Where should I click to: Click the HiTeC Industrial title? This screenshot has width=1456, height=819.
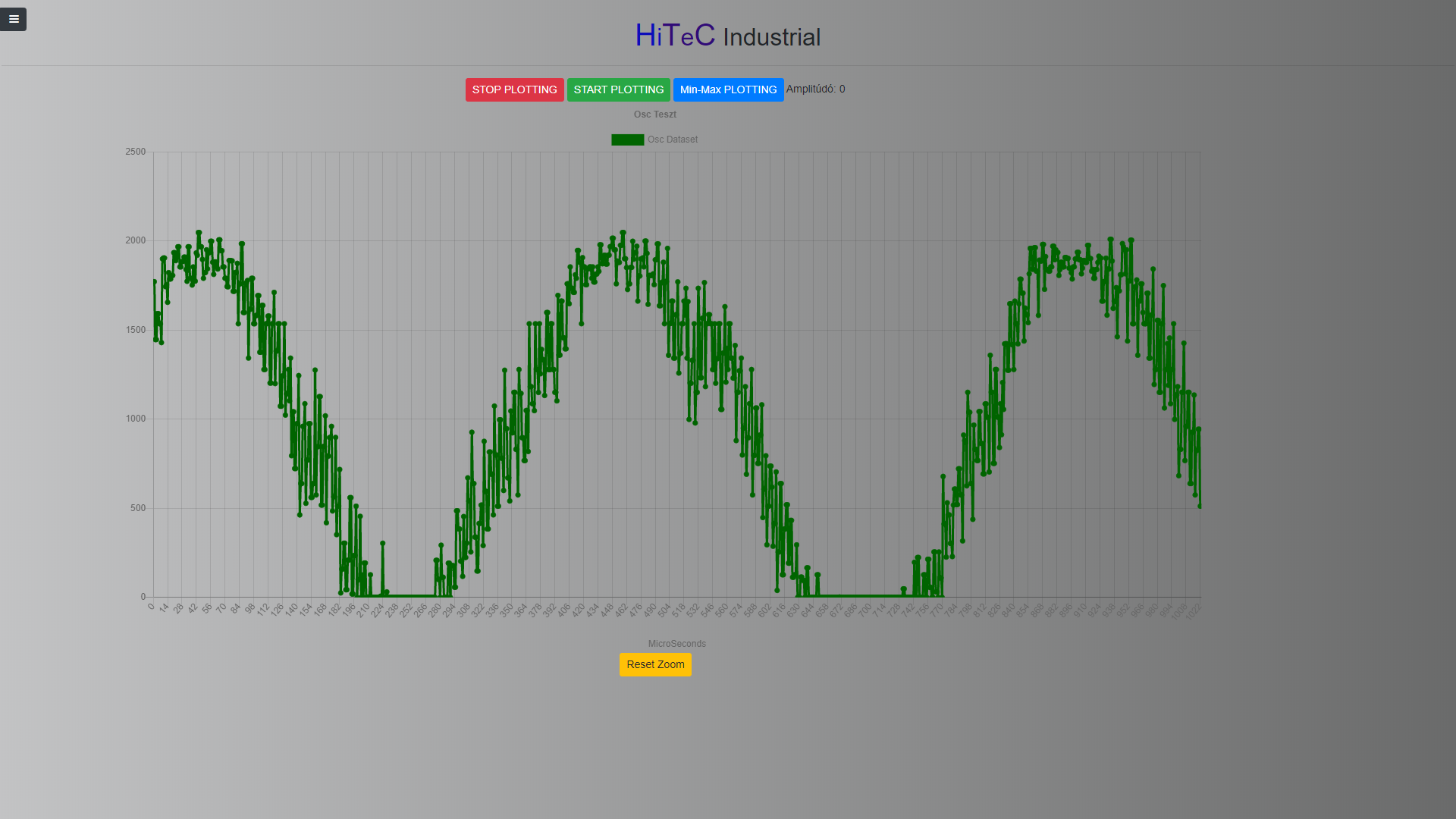[728, 36]
